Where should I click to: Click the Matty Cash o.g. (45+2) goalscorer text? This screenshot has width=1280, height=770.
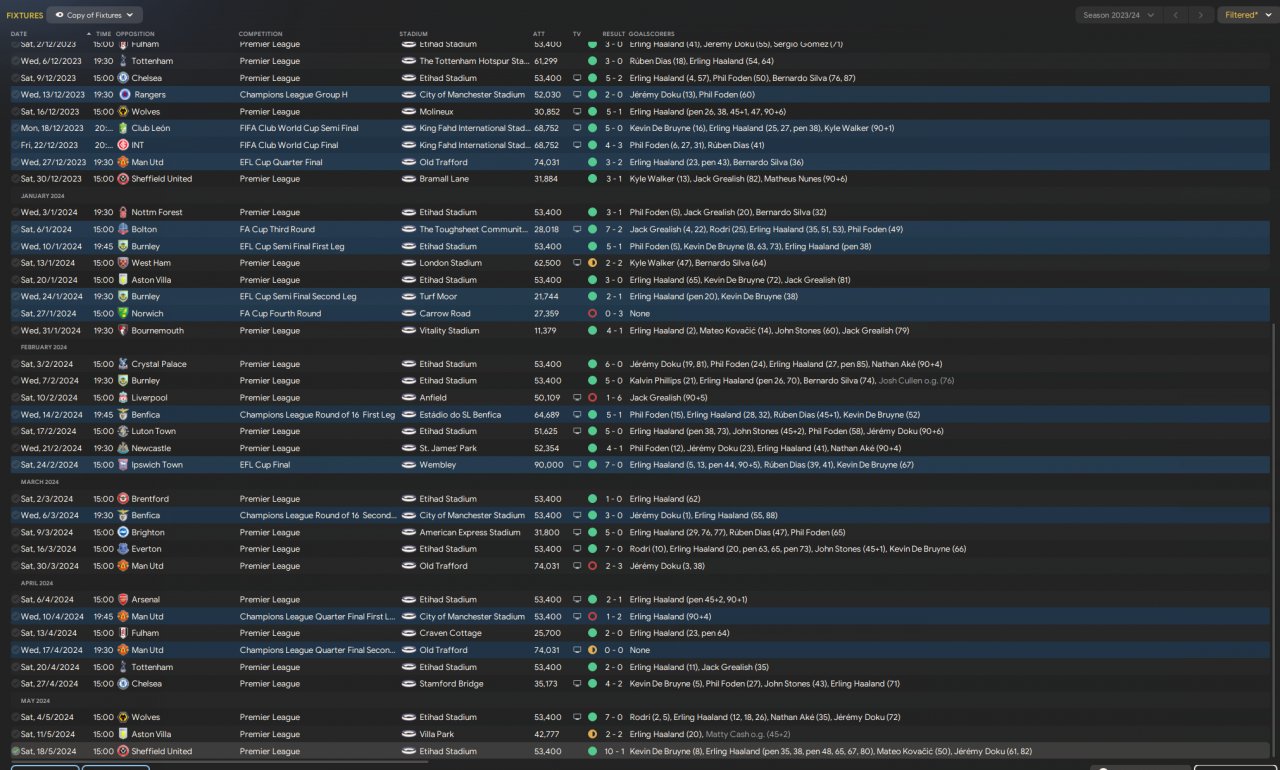[x=748, y=734]
